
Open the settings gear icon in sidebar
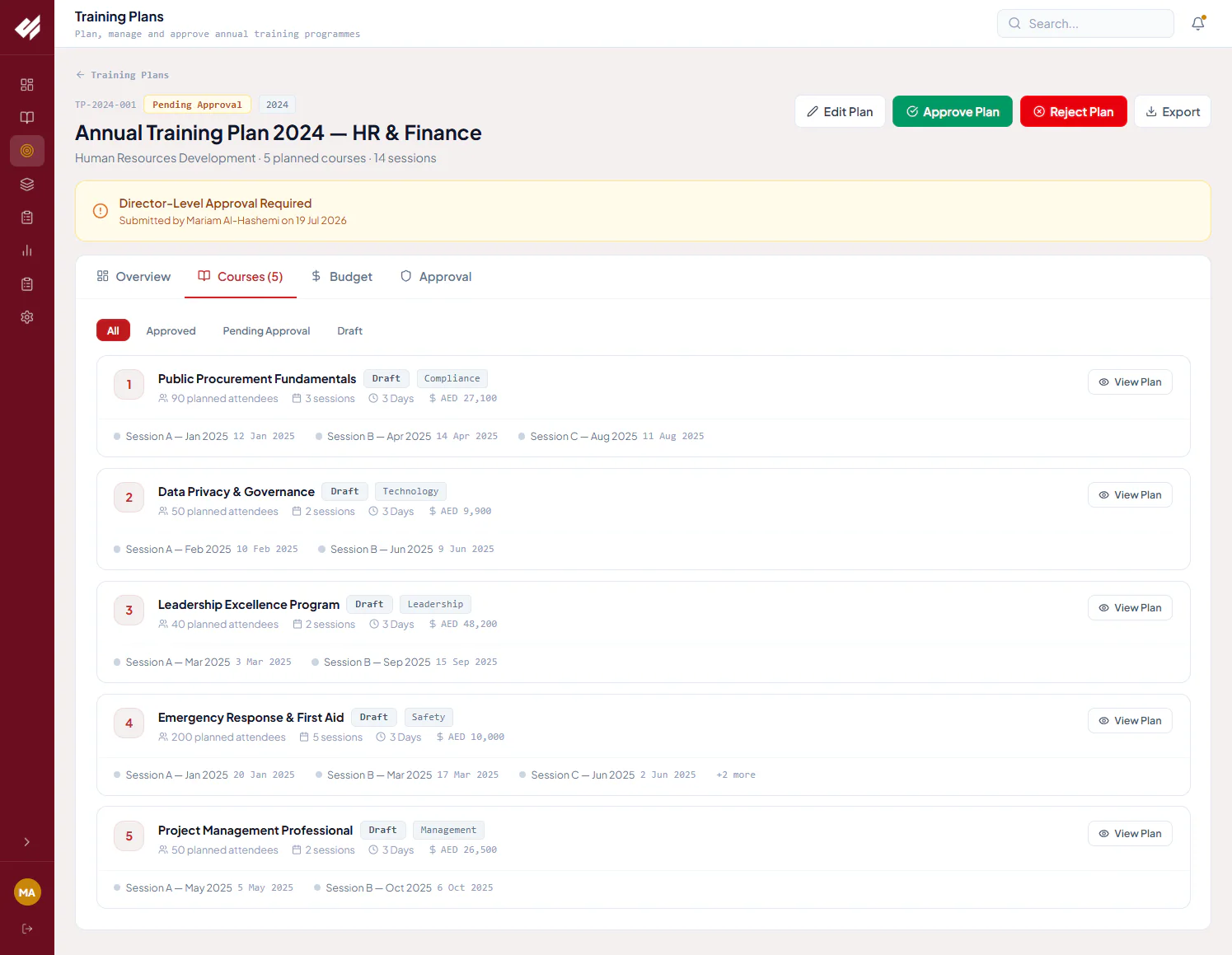pyautogui.click(x=27, y=317)
